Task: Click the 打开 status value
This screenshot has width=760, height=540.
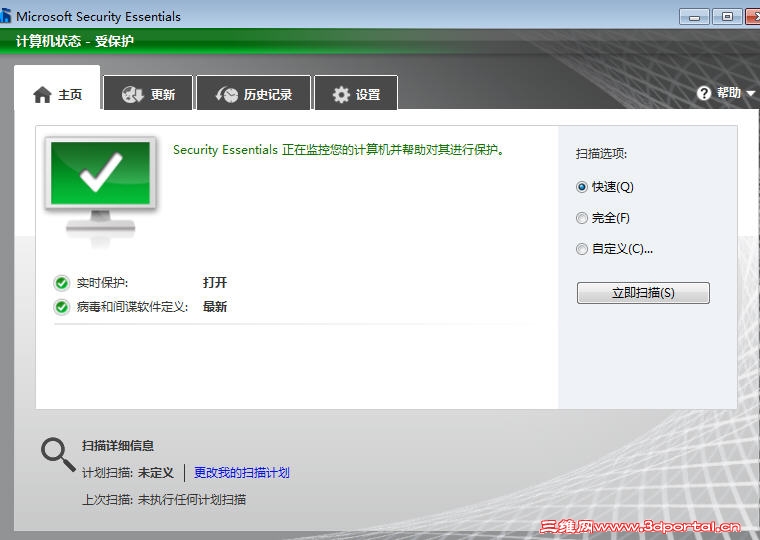Action: [x=215, y=282]
